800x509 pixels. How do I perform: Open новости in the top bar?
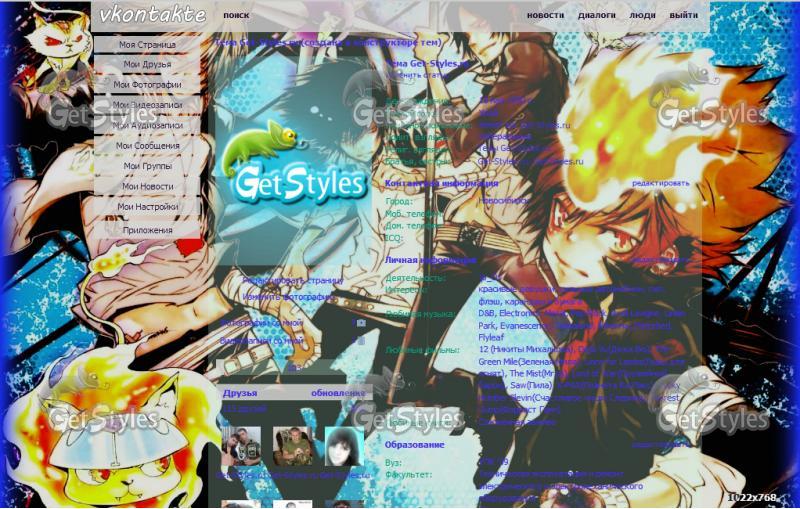tap(545, 16)
